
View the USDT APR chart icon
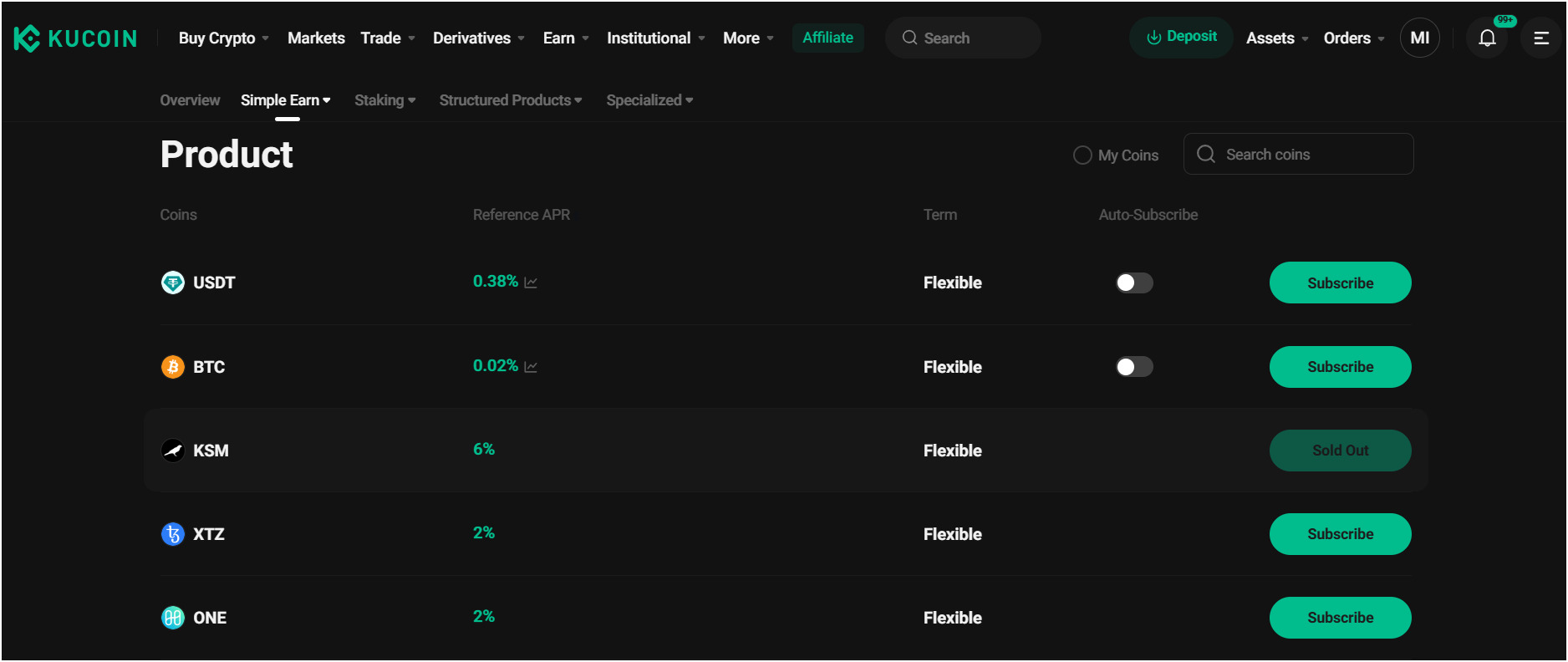[531, 283]
